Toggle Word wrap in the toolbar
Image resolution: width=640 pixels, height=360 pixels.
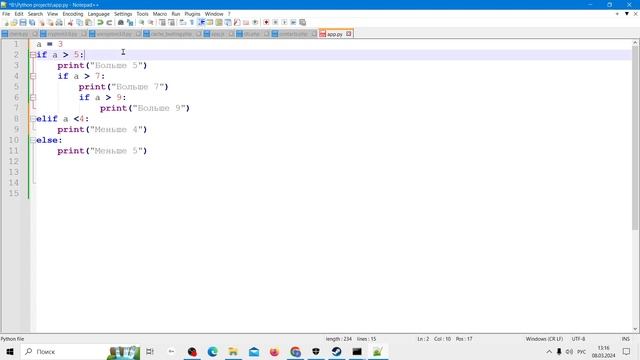coord(182,22)
